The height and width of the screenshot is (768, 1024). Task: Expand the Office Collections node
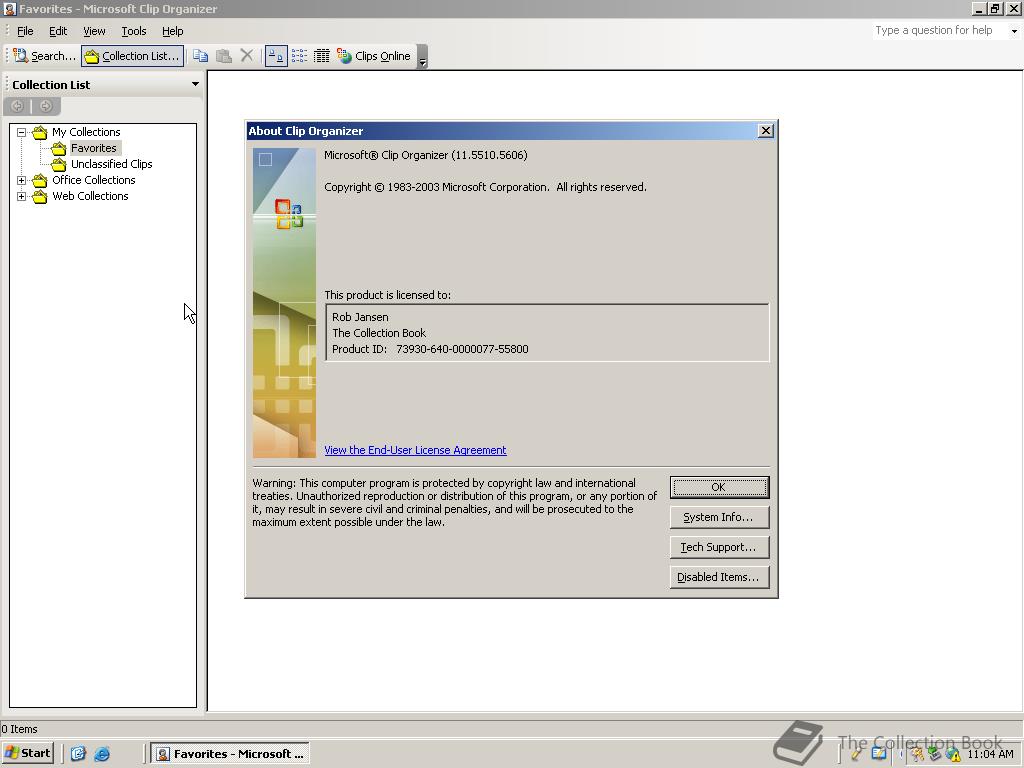[22, 180]
